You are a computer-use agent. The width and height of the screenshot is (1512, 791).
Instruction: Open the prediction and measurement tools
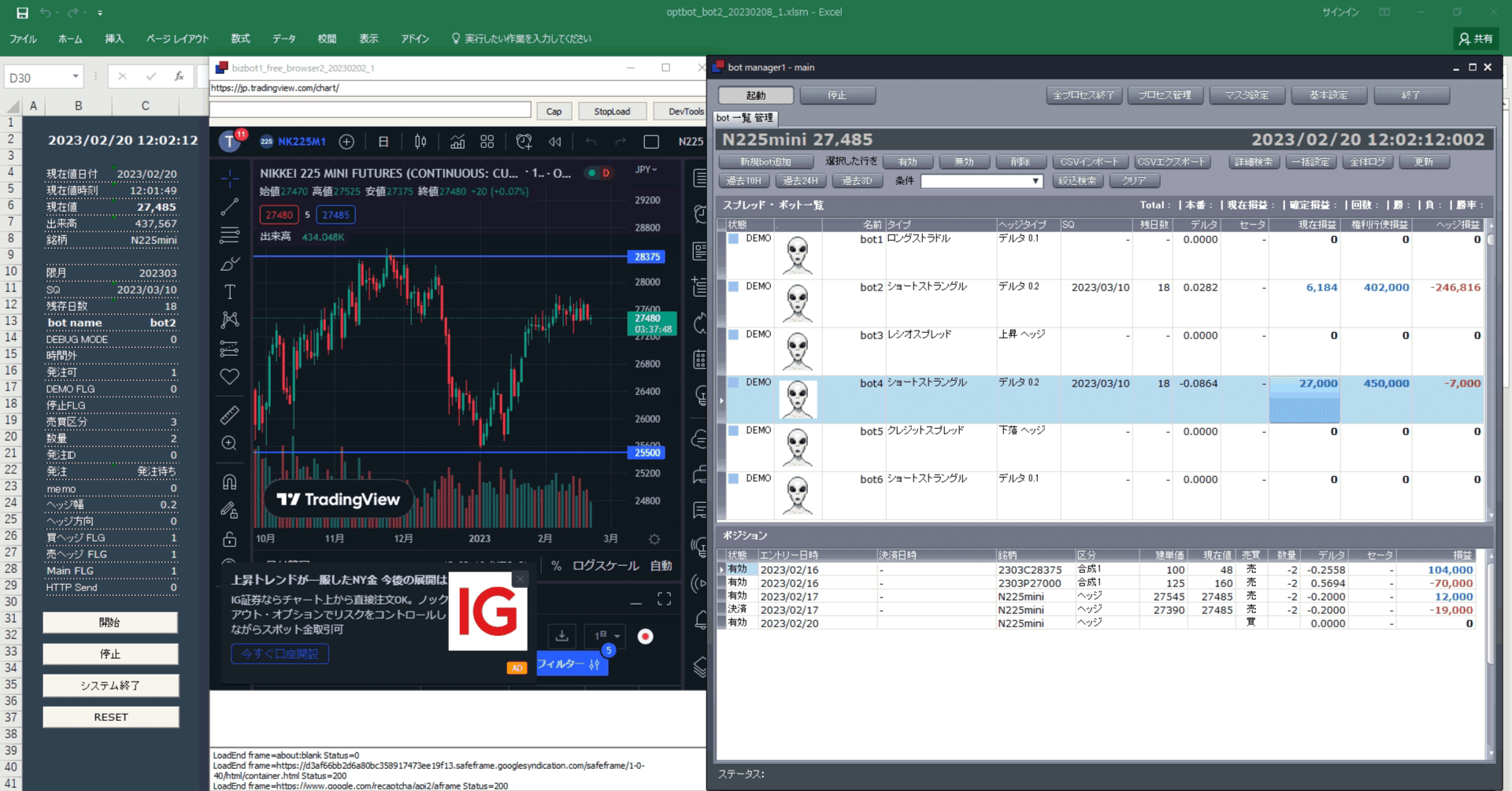[229, 348]
